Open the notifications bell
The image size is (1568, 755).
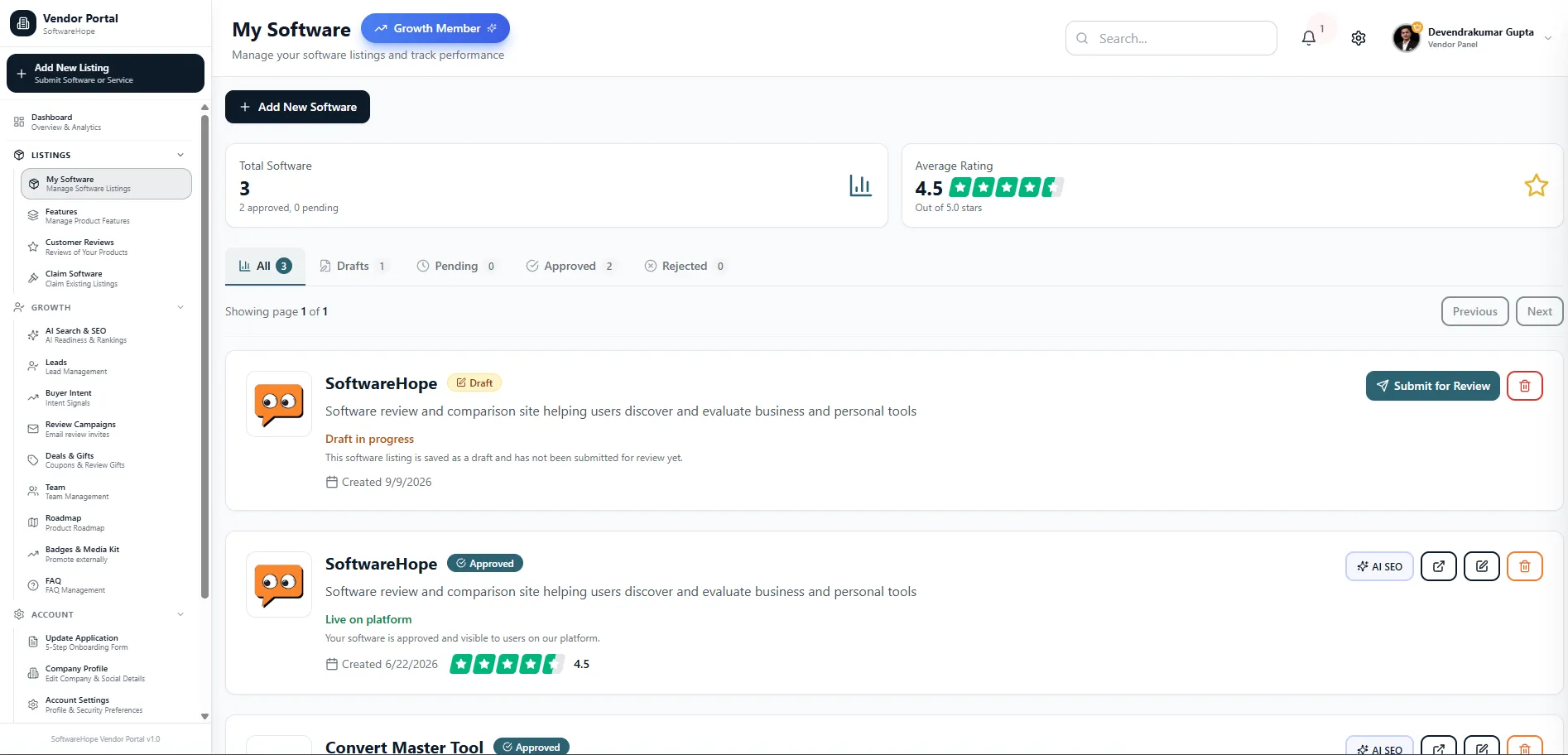pos(1308,38)
